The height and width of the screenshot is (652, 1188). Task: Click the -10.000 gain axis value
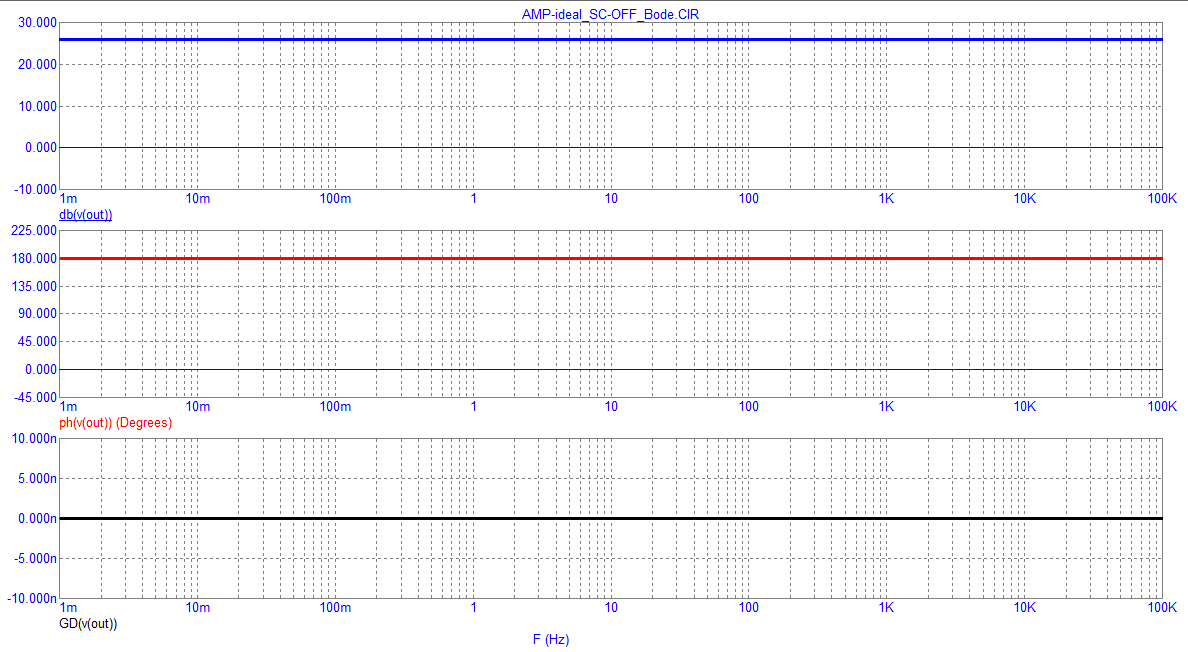[36, 189]
